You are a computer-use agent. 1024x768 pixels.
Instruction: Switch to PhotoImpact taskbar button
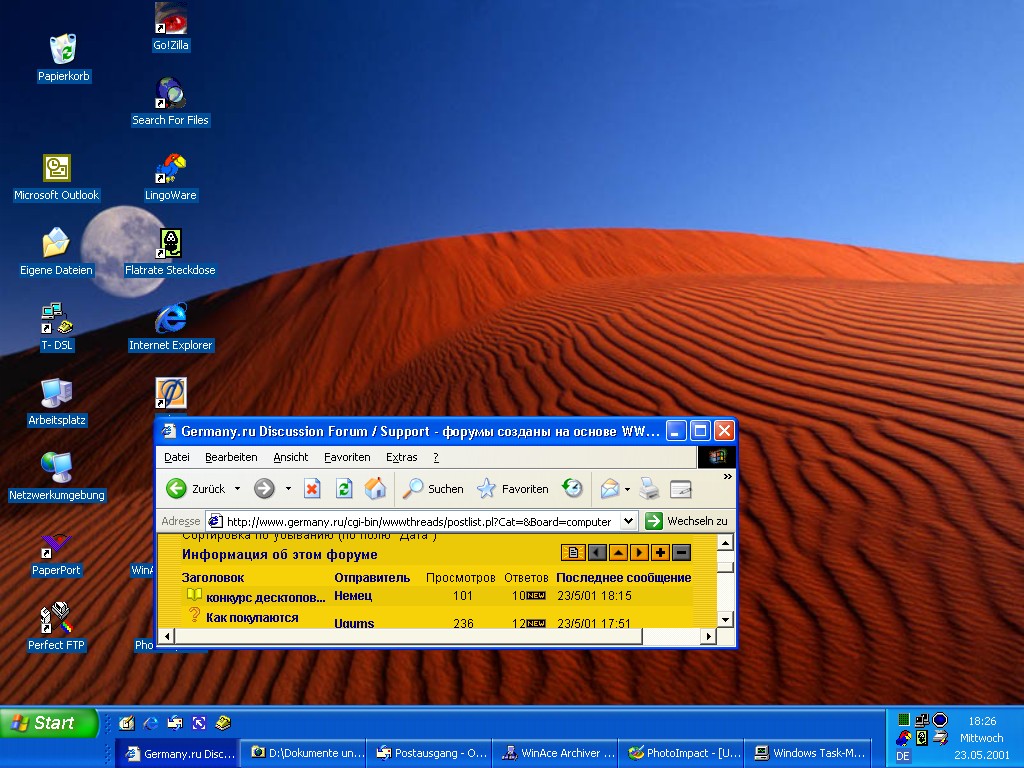[x=681, y=753]
